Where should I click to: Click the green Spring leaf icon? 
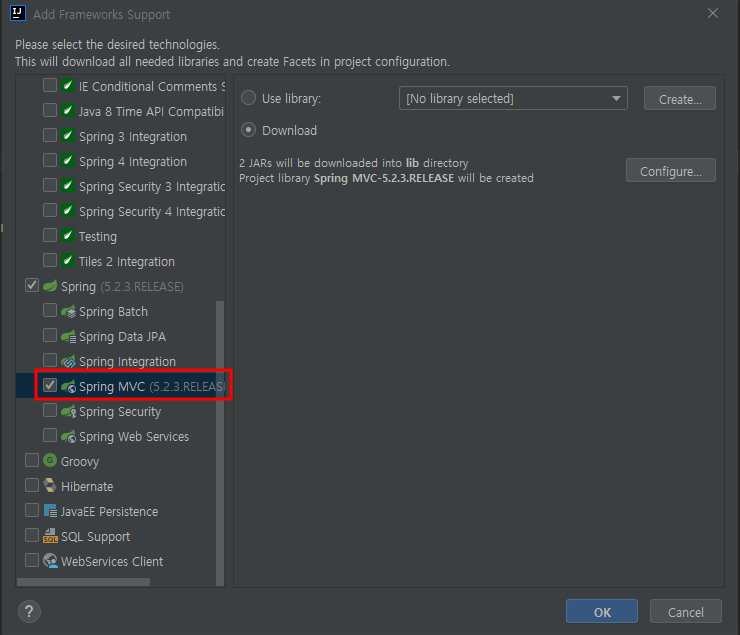[x=50, y=286]
